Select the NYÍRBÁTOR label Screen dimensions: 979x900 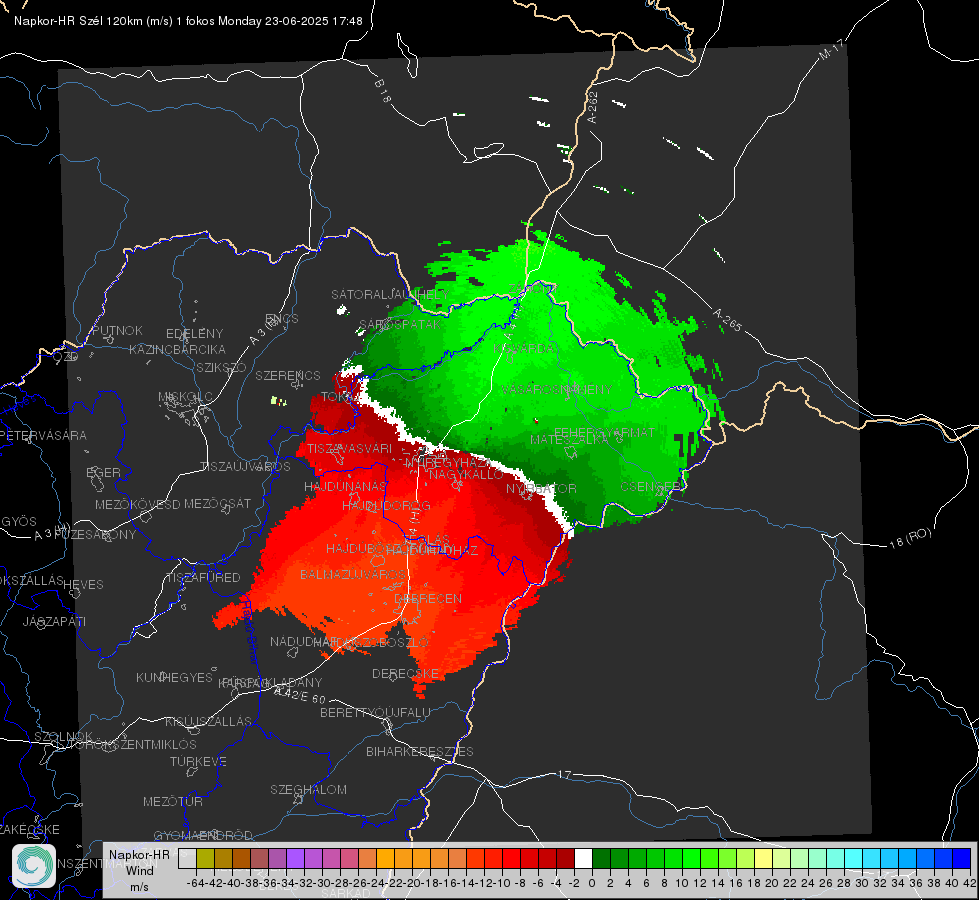(541, 489)
